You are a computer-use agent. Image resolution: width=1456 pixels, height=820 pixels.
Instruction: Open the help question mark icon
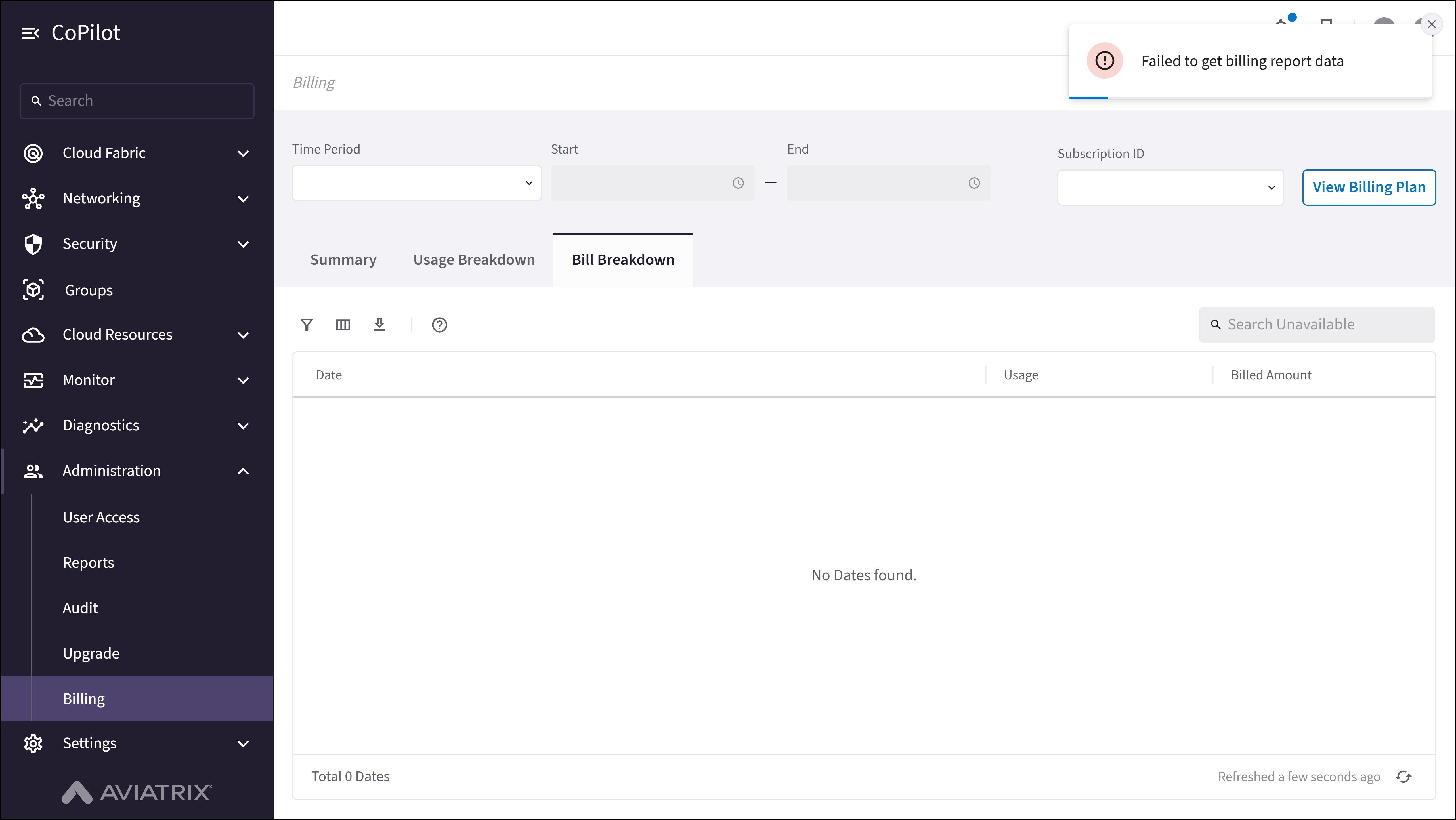pyautogui.click(x=439, y=325)
